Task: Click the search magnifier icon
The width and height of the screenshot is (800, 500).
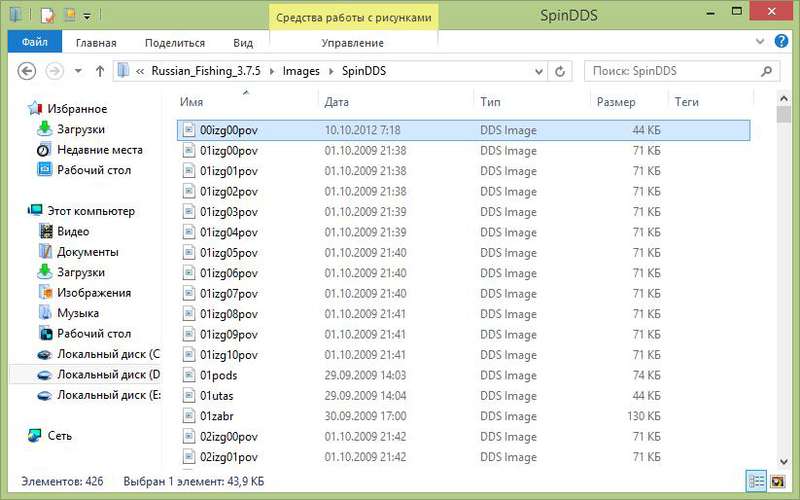Action: coord(766,71)
